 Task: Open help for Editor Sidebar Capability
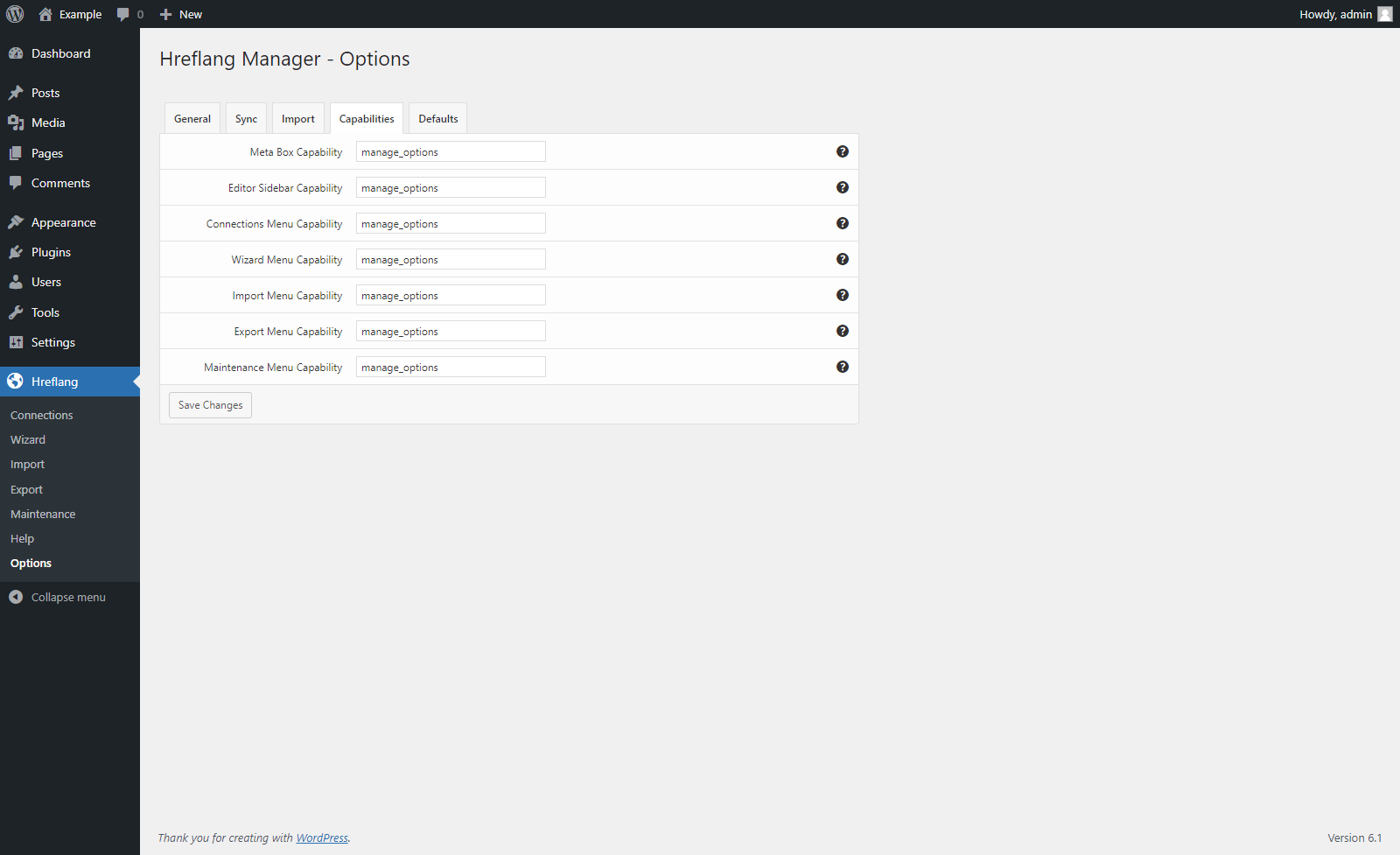point(843,187)
